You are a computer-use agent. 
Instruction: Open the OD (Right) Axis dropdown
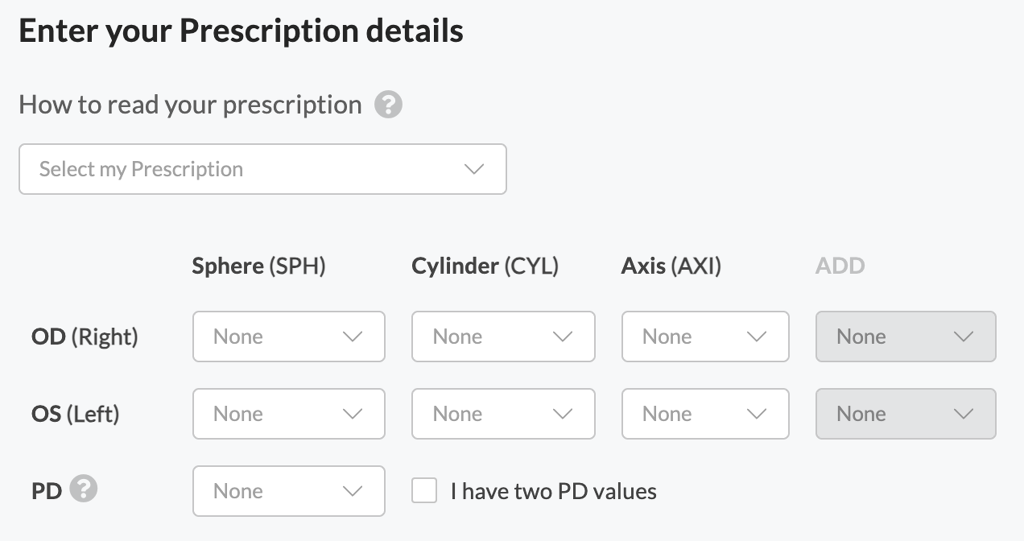coord(705,337)
